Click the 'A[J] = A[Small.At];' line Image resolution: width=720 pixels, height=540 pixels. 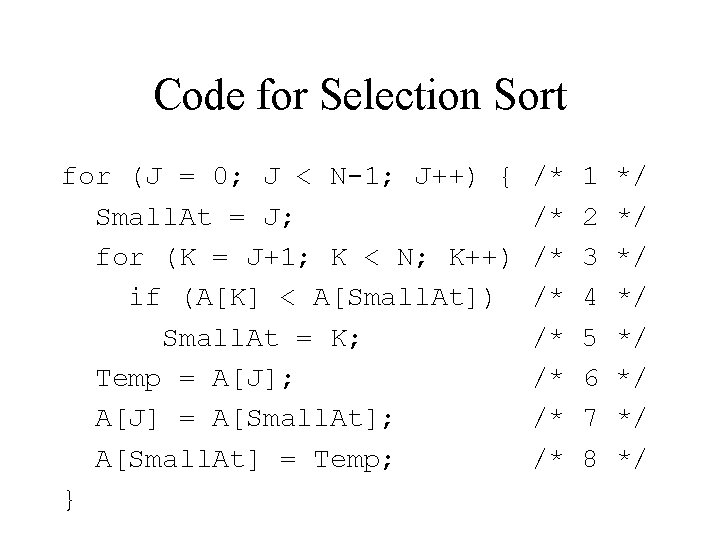244,418
